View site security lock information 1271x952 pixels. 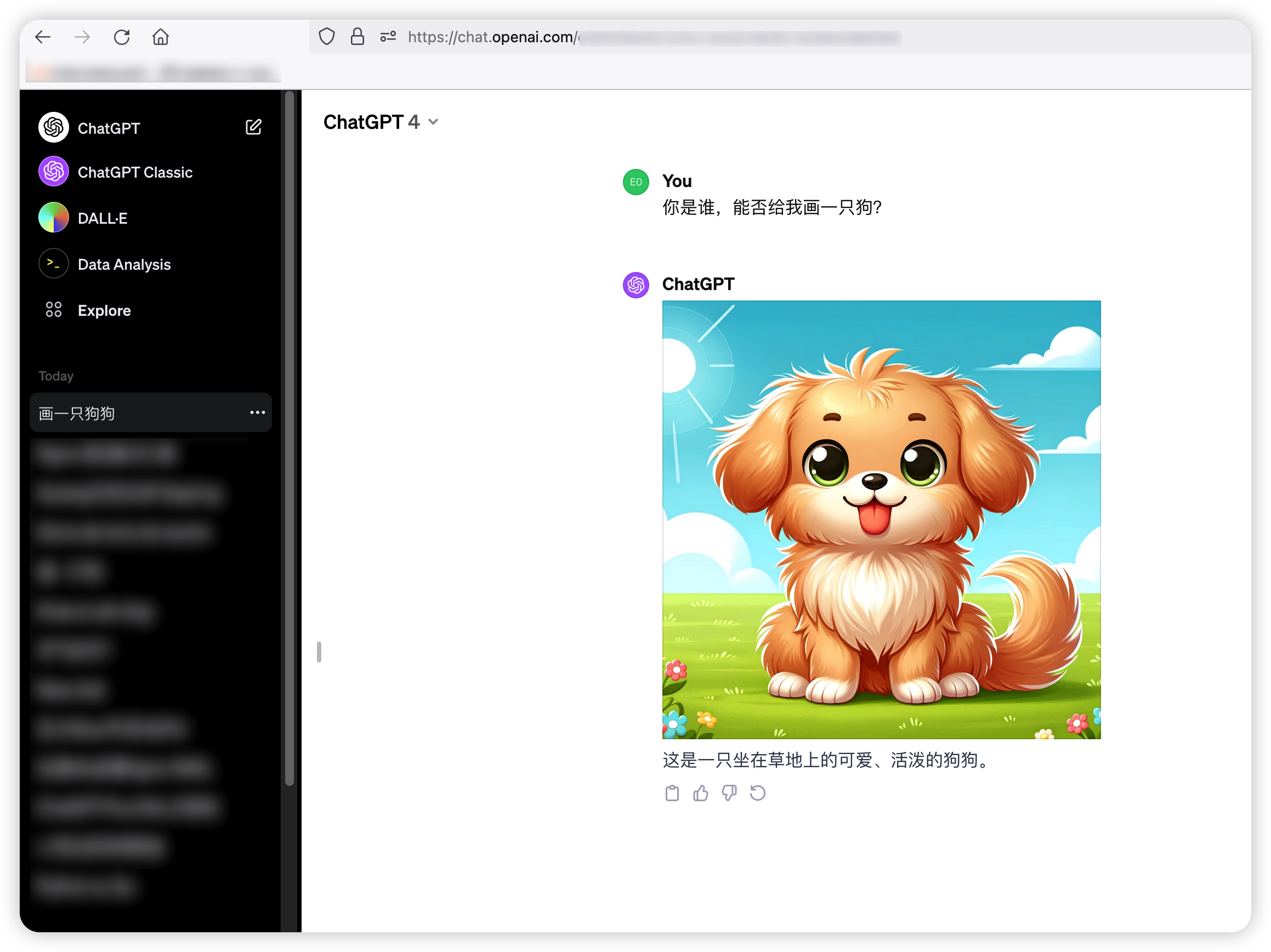pyautogui.click(x=358, y=37)
